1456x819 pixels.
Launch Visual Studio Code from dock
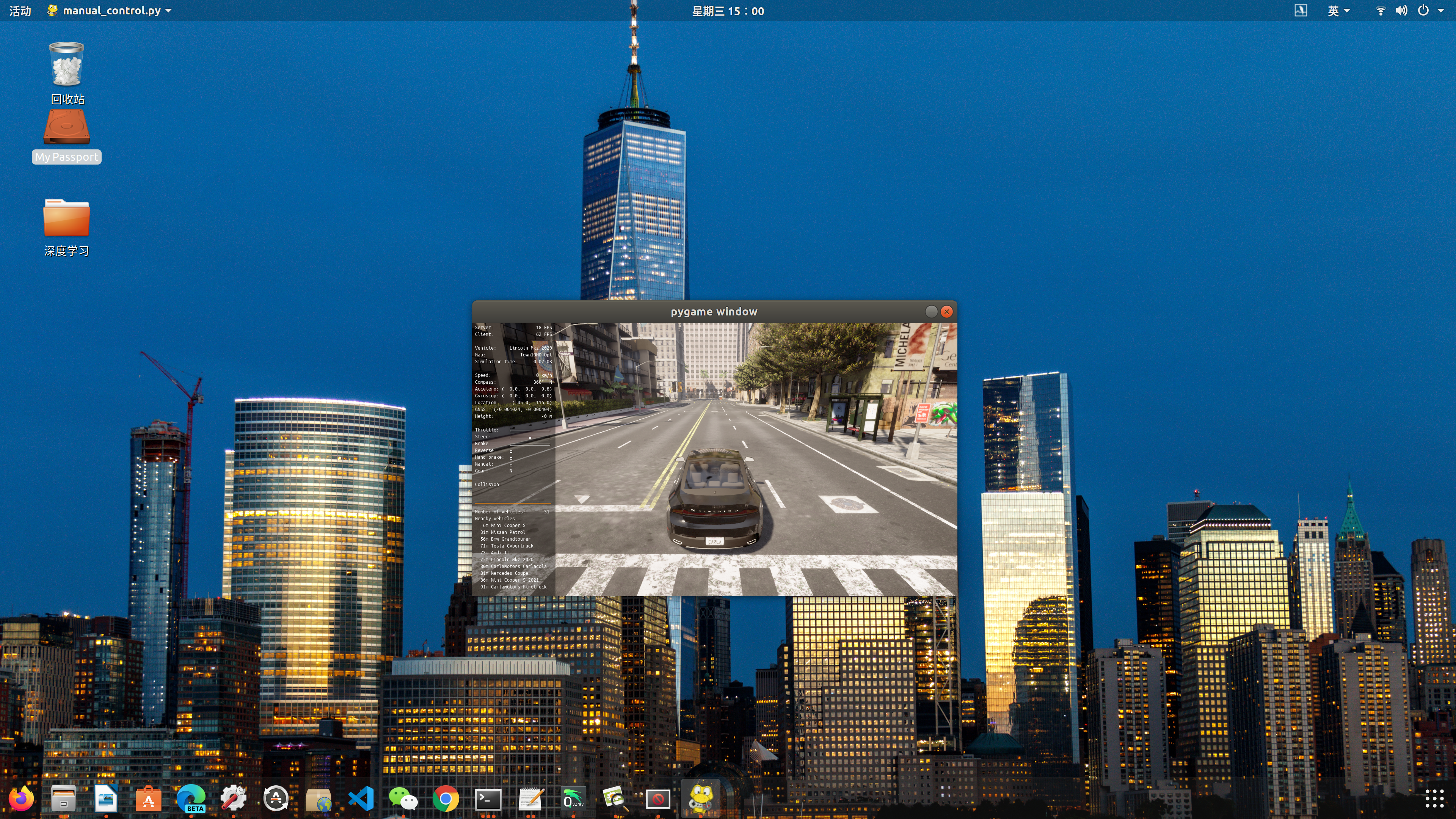(x=361, y=799)
